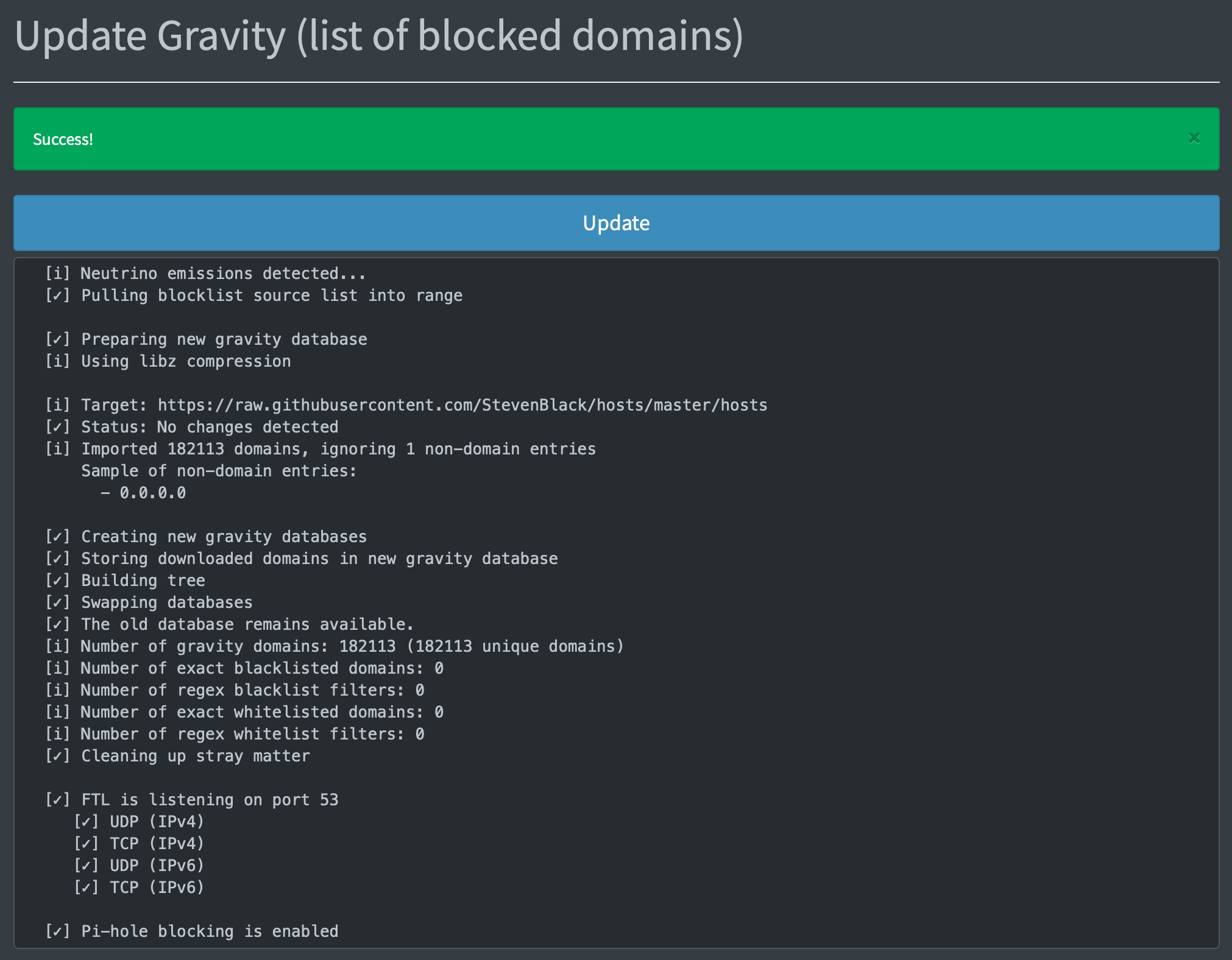Click the 'UDP (IPv4)' status line
Screen dimensions: 1232x960
tap(139, 822)
